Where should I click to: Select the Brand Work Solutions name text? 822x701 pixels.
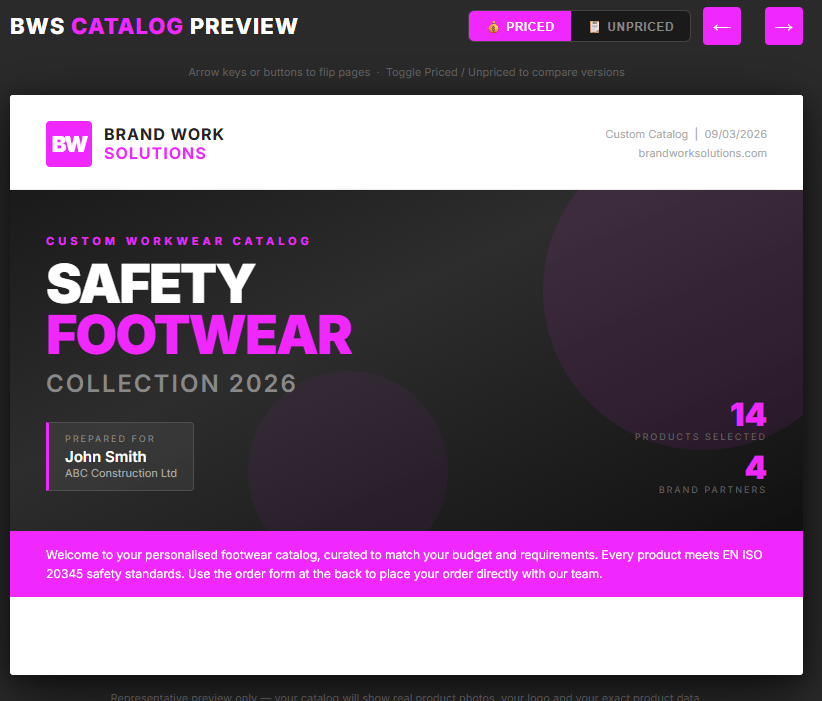coord(164,144)
